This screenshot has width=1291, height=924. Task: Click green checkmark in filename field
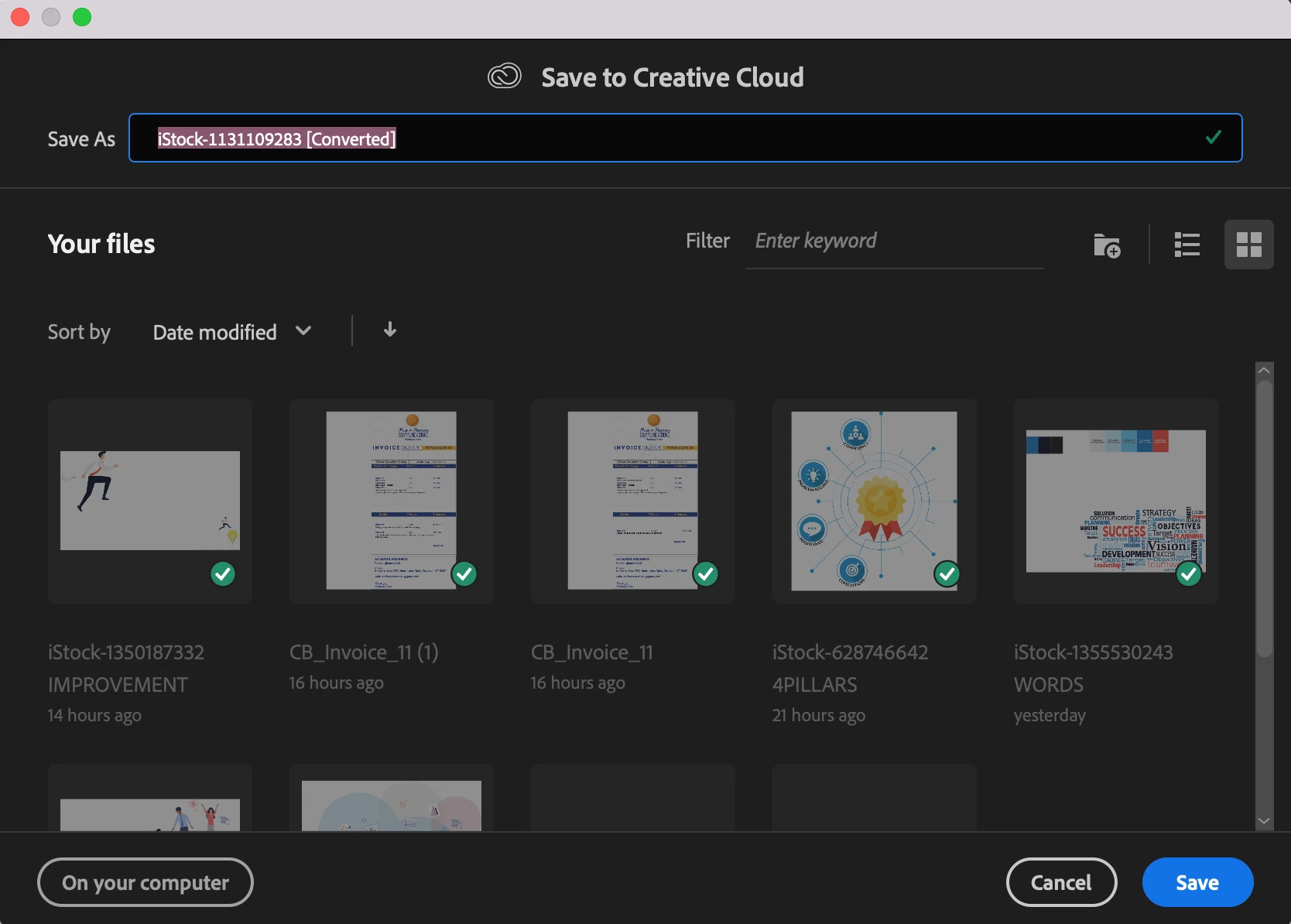coord(1213,138)
